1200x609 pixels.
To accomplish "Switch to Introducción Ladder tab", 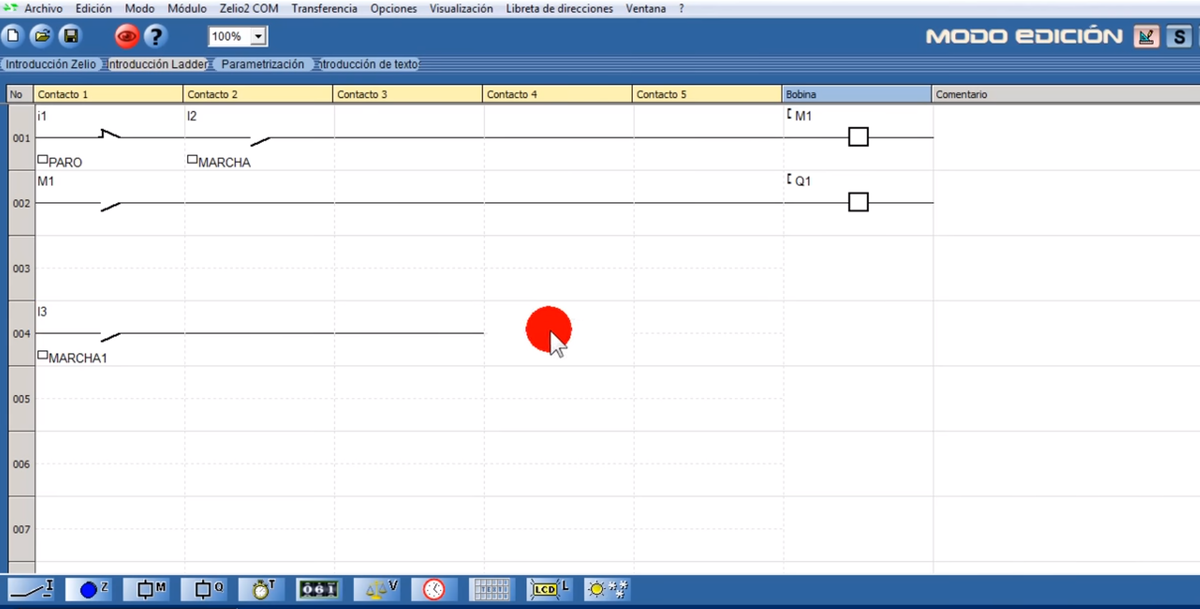I will (x=157, y=64).
